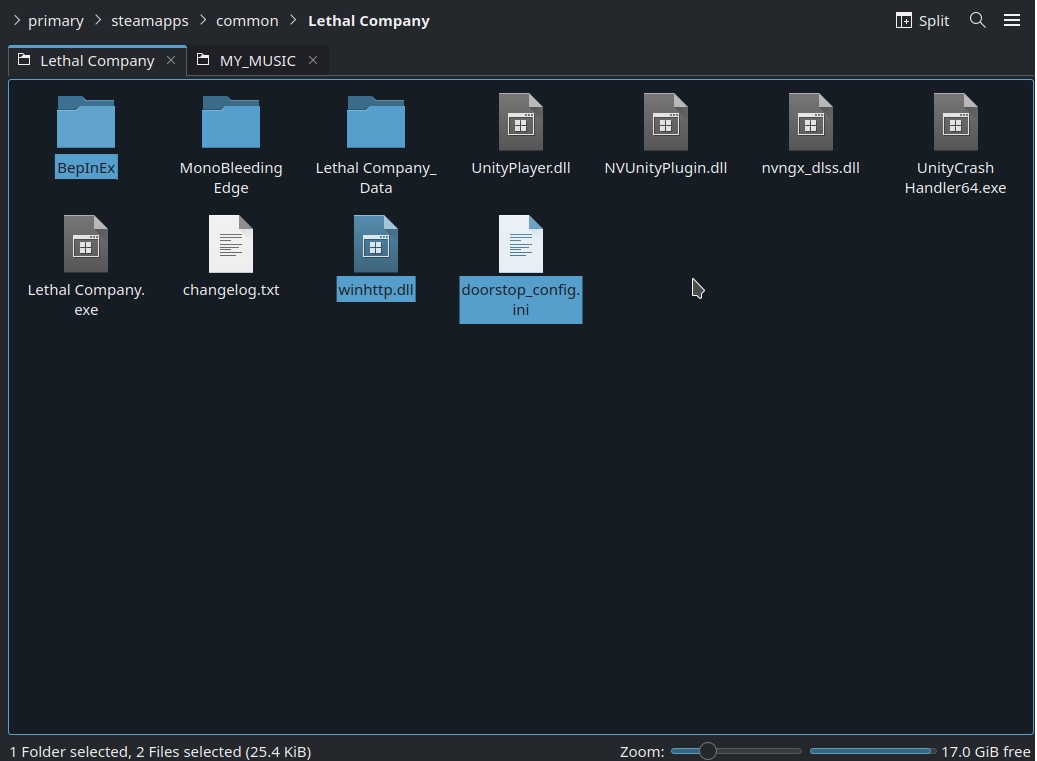Screen dimensions: 1037x761
Task: Click the UnityCrash Handler64.exe label
Action: click(x=955, y=178)
